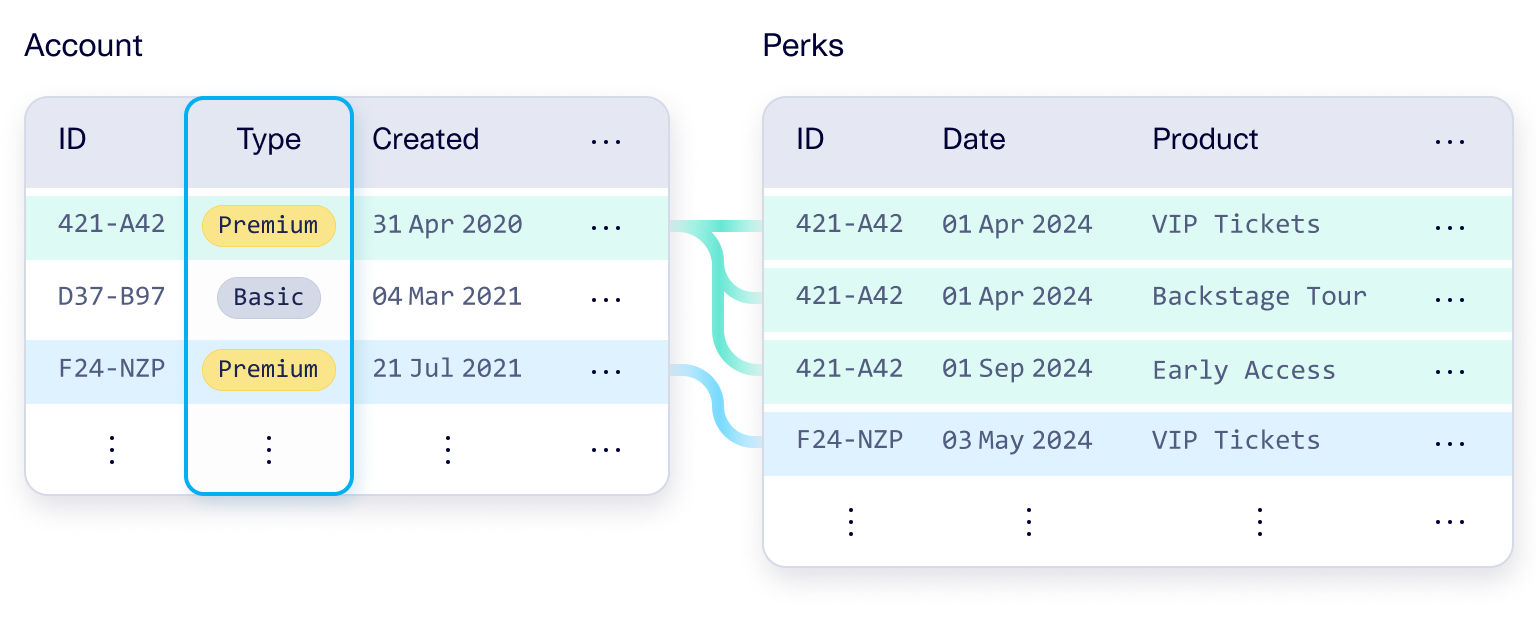Select the VIP Tickets cell in the F24-NZP row

coord(1236,441)
